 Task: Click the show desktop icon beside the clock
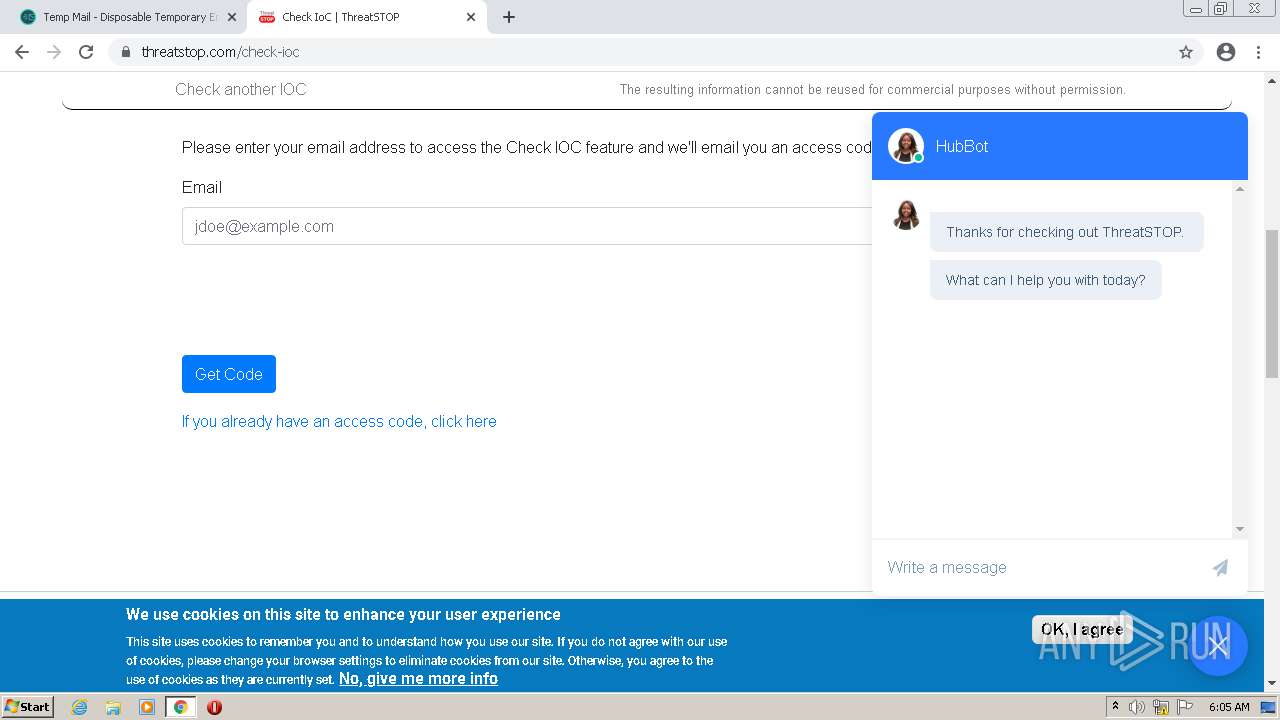(1269, 707)
